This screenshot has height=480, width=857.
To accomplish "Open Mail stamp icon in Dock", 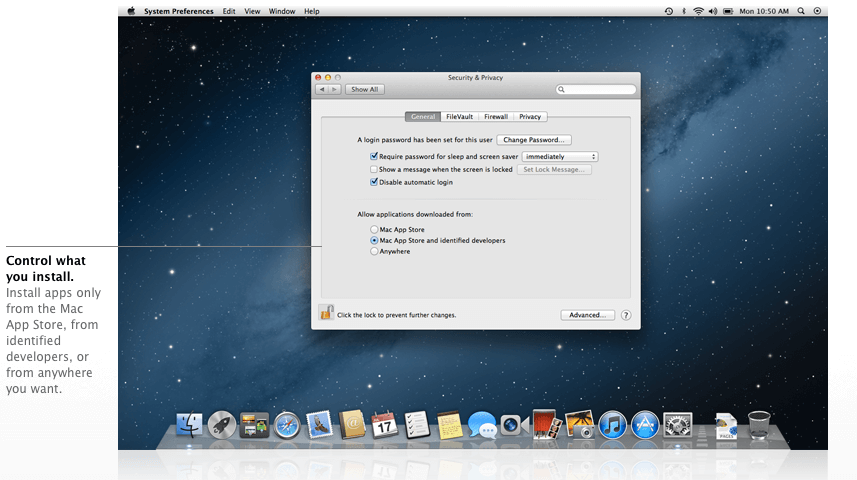I will 320,425.
